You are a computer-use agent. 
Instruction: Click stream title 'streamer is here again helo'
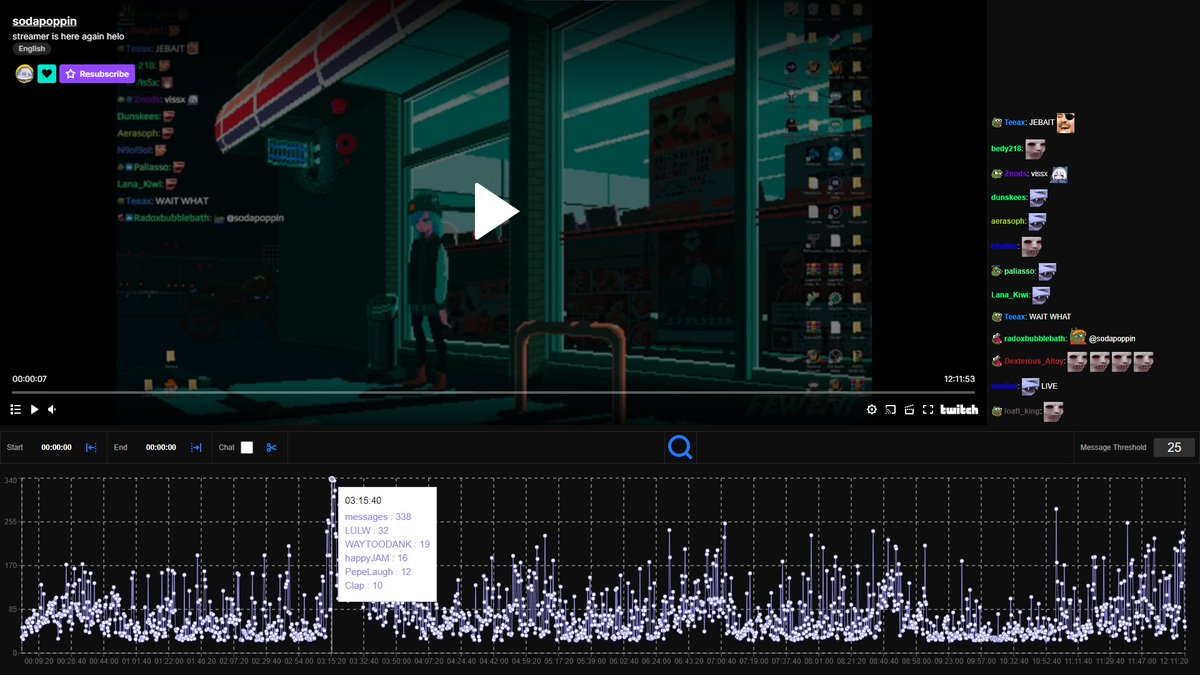pyautogui.click(x=68, y=35)
